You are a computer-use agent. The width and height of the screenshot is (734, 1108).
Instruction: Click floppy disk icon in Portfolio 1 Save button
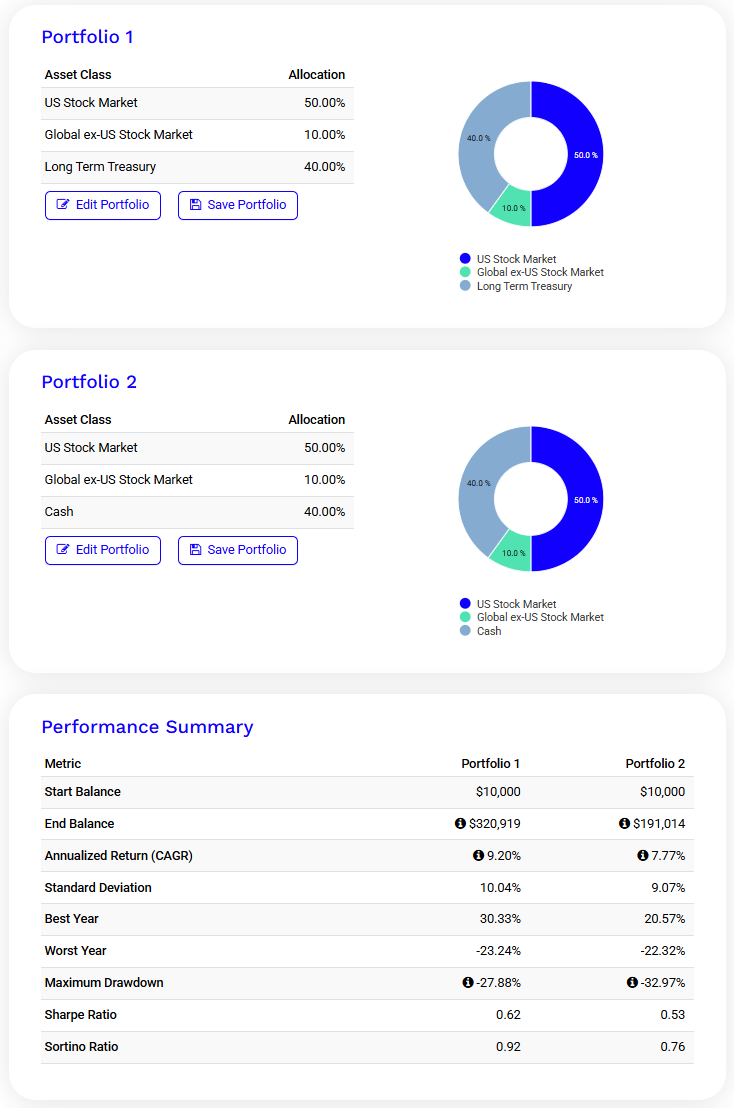(x=195, y=205)
